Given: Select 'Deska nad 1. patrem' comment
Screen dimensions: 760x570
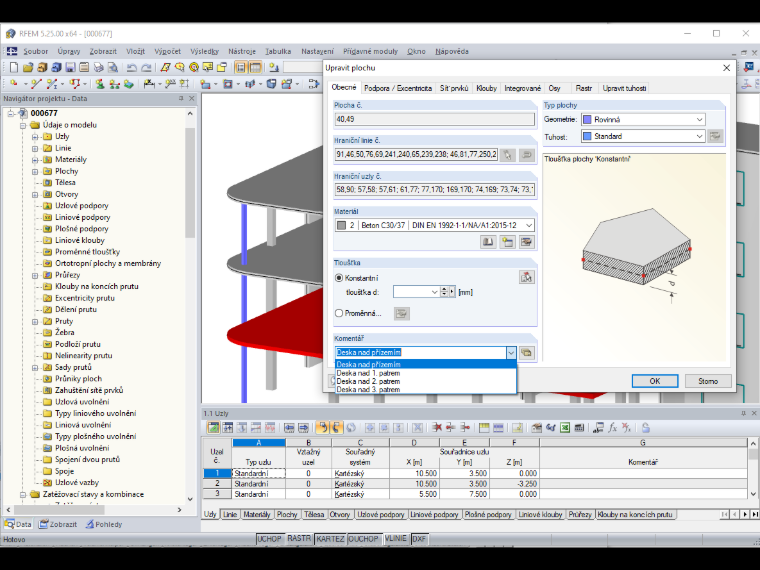Looking at the screenshot, I should (x=426, y=373).
